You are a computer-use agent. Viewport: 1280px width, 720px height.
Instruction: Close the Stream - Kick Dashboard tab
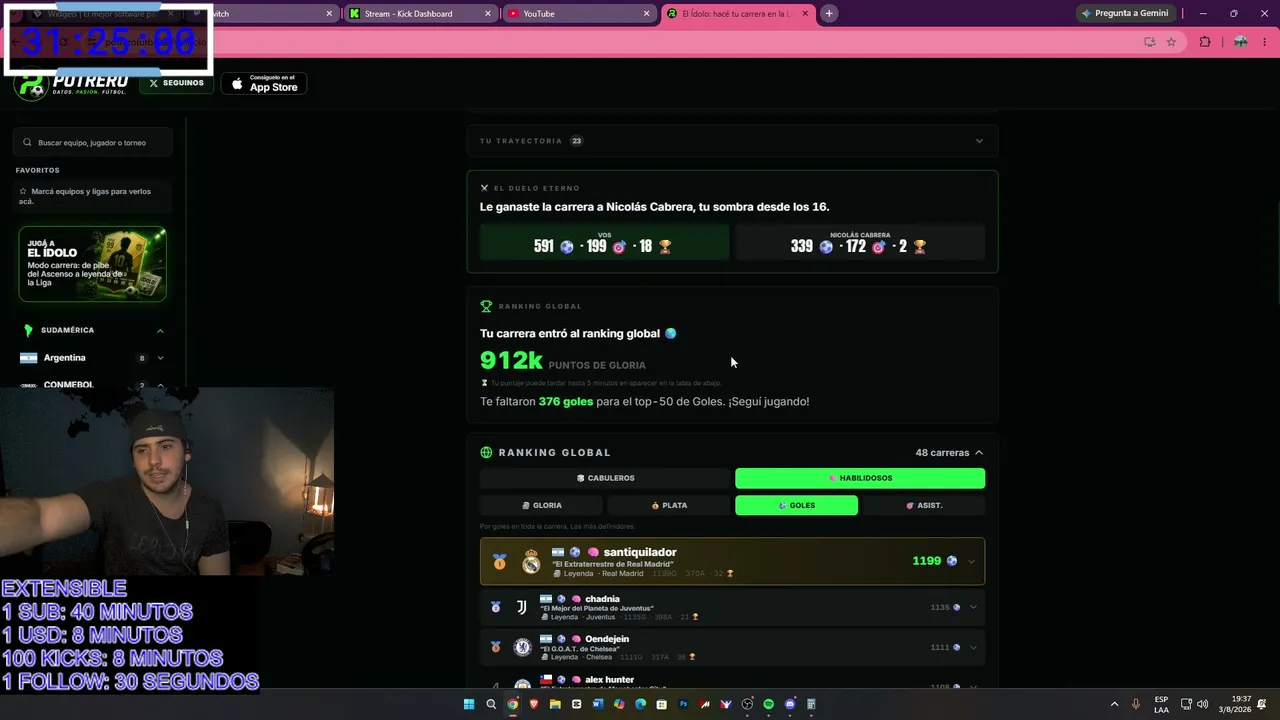tap(488, 14)
